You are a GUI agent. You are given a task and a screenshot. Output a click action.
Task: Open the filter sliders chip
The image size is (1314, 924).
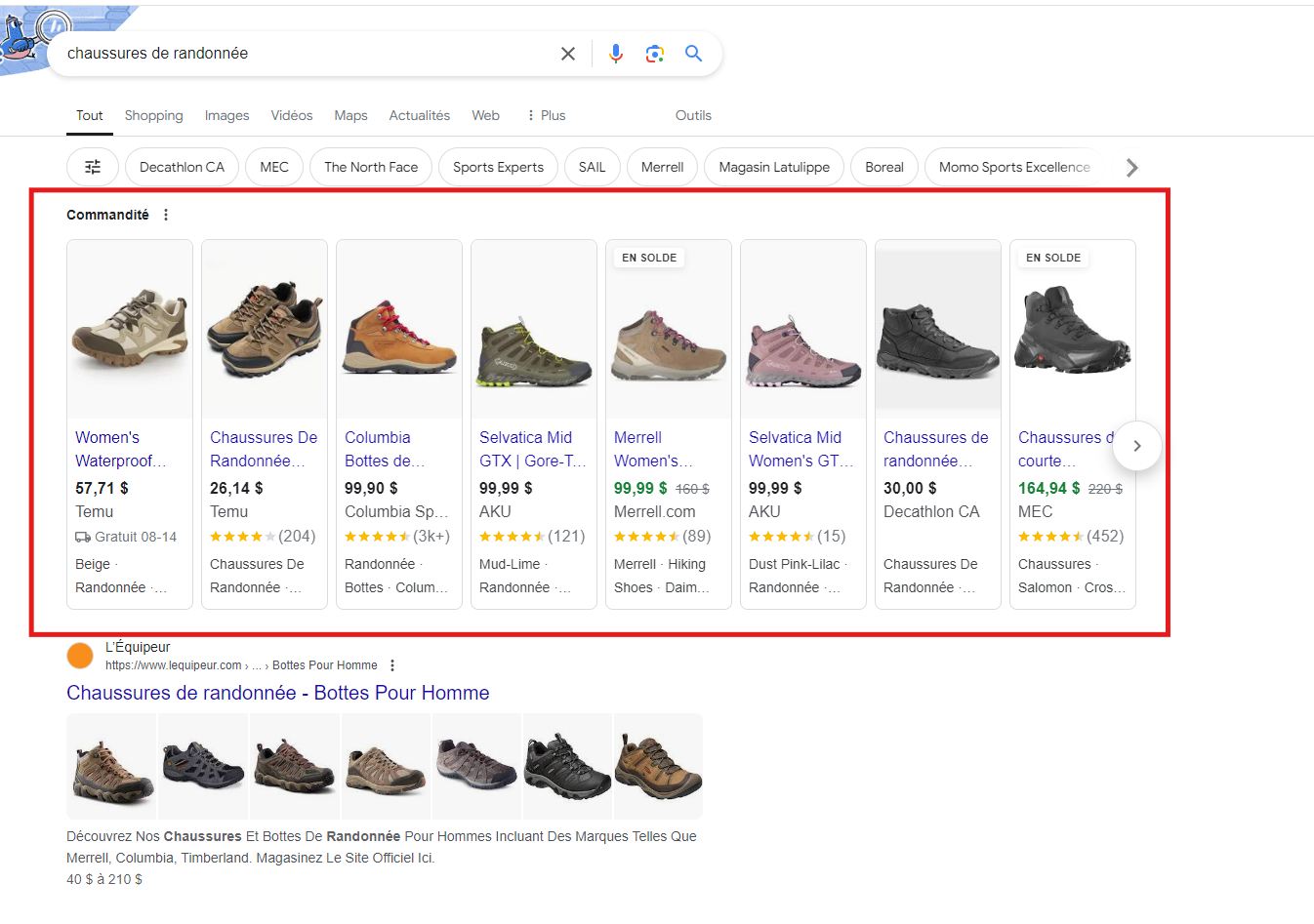(x=93, y=167)
